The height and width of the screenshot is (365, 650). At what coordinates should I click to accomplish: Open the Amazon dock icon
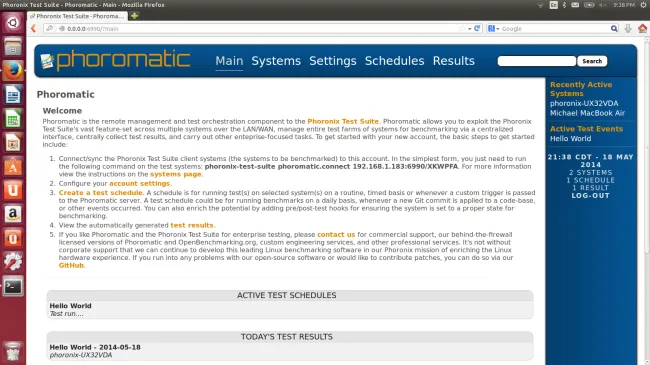[13, 214]
